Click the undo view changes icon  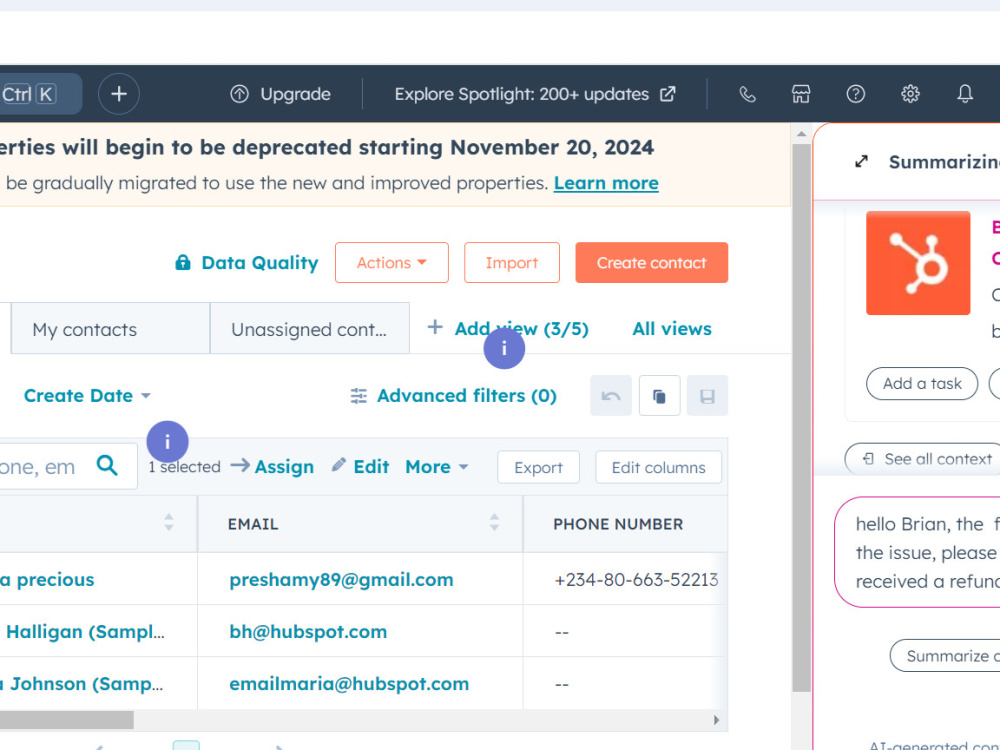tap(610, 396)
